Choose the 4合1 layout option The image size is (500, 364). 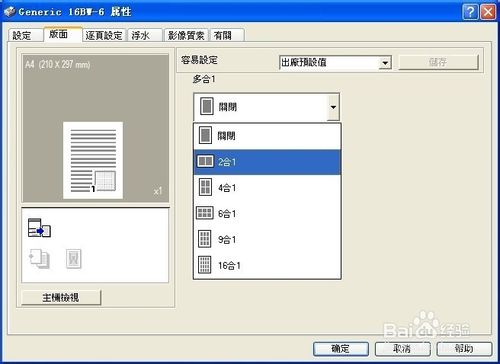tap(267, 188)
